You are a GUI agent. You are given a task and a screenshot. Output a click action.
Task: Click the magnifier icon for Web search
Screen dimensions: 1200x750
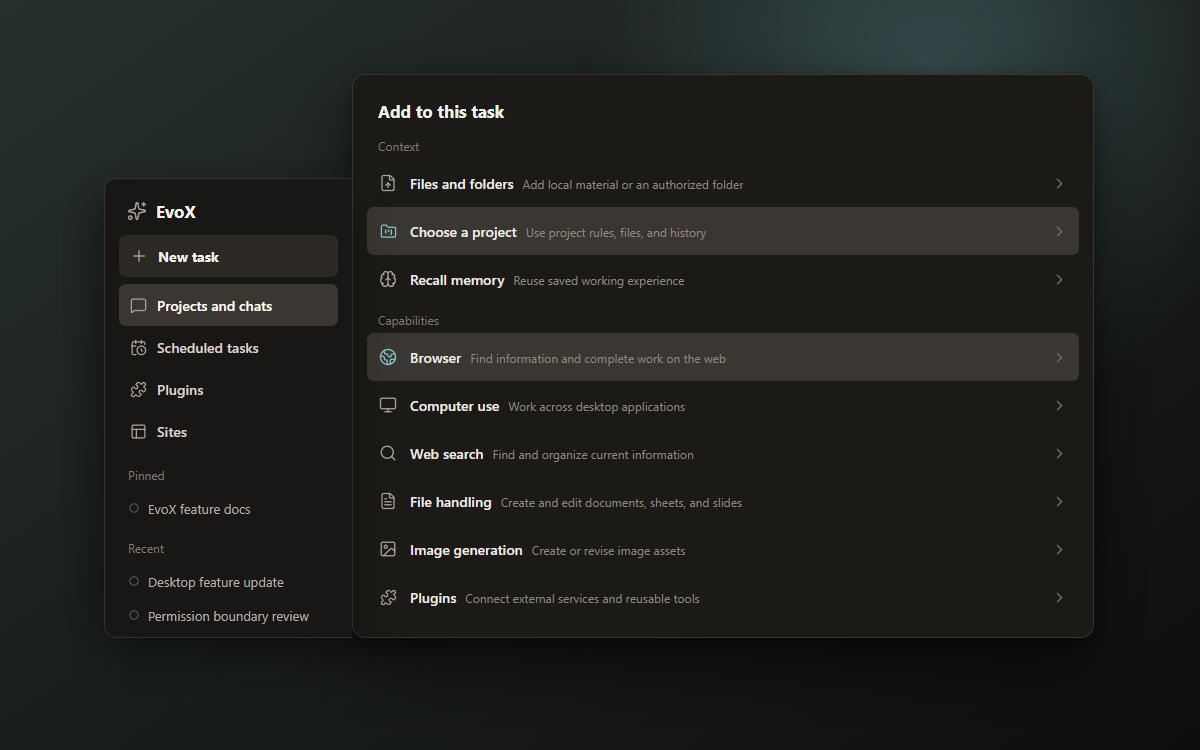coord(388,453)
